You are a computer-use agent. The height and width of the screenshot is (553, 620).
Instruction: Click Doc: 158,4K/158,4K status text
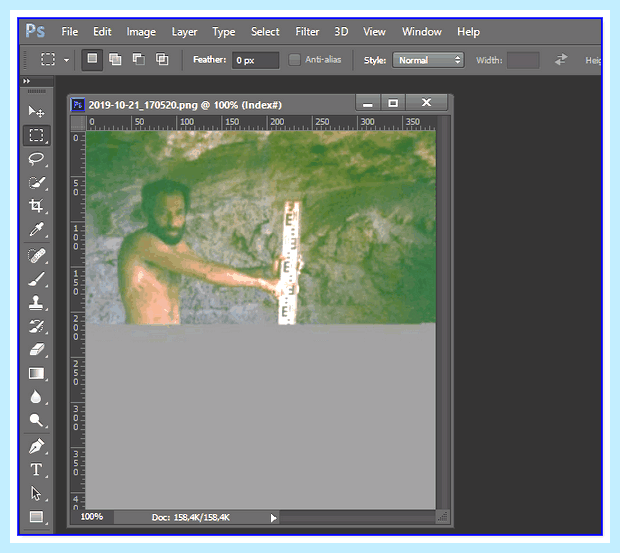(x=191, y=517)
